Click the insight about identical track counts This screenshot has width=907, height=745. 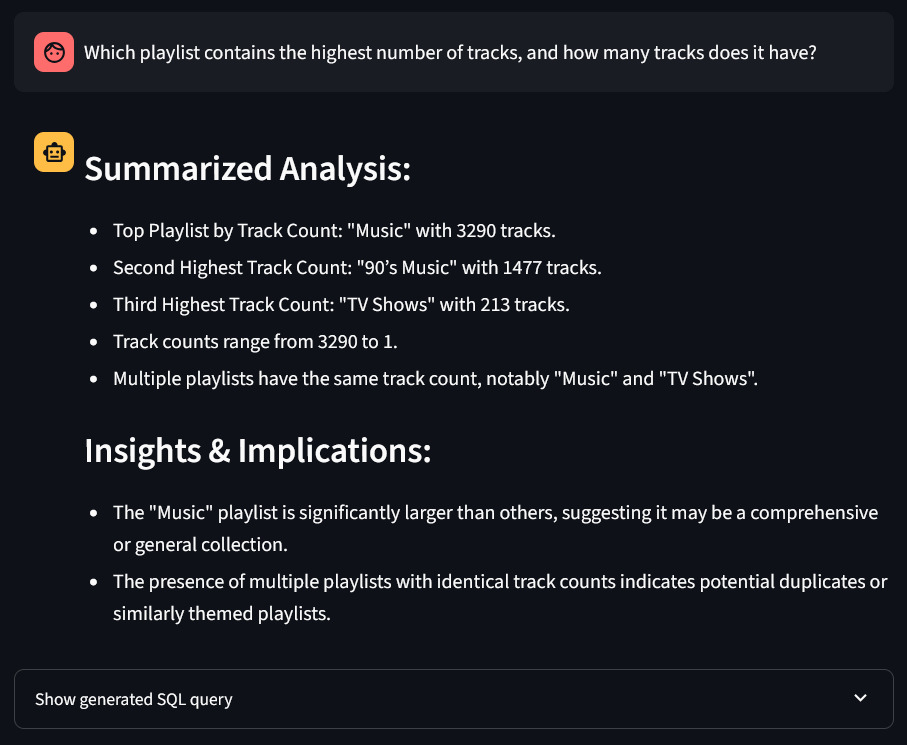[x=500, y=598]
